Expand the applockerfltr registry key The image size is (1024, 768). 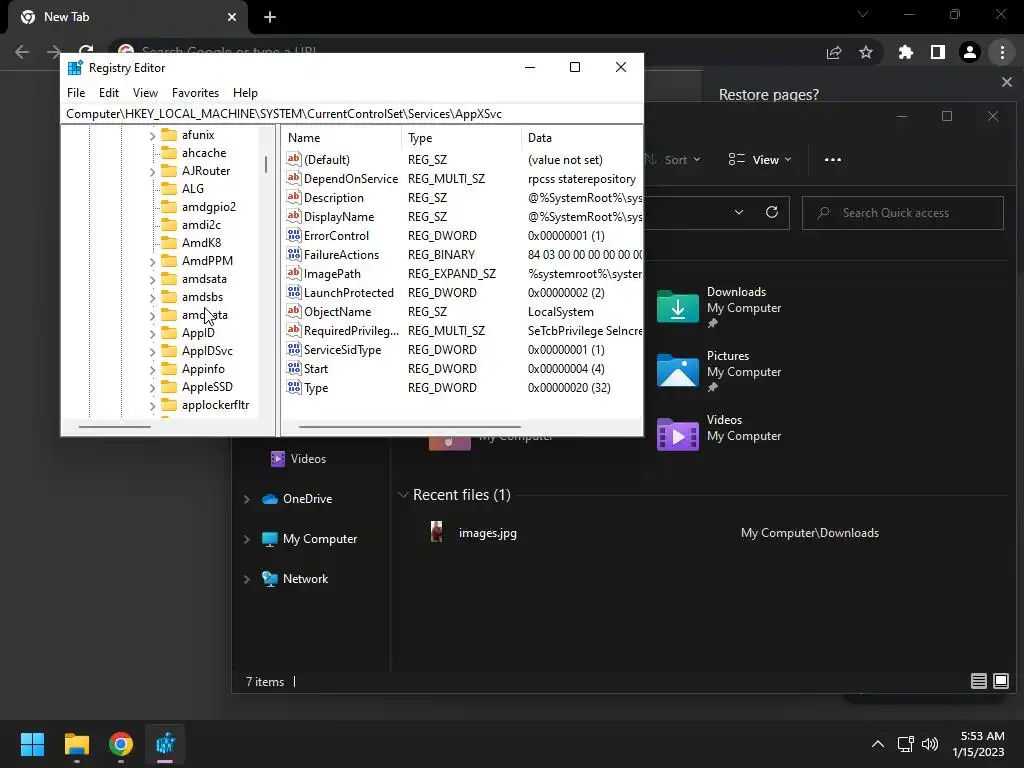pos(152,406)
